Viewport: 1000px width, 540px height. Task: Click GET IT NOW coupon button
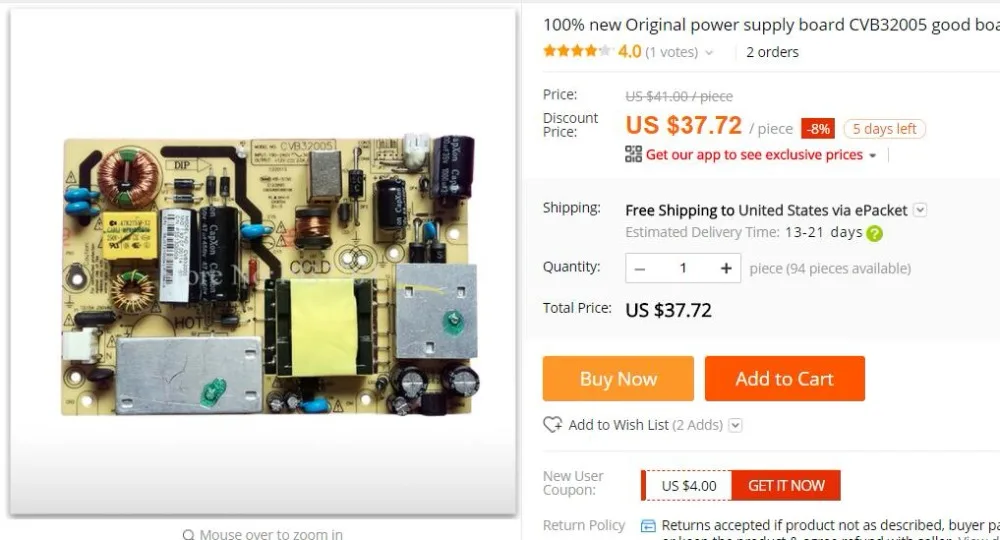(x=786, y=486)
